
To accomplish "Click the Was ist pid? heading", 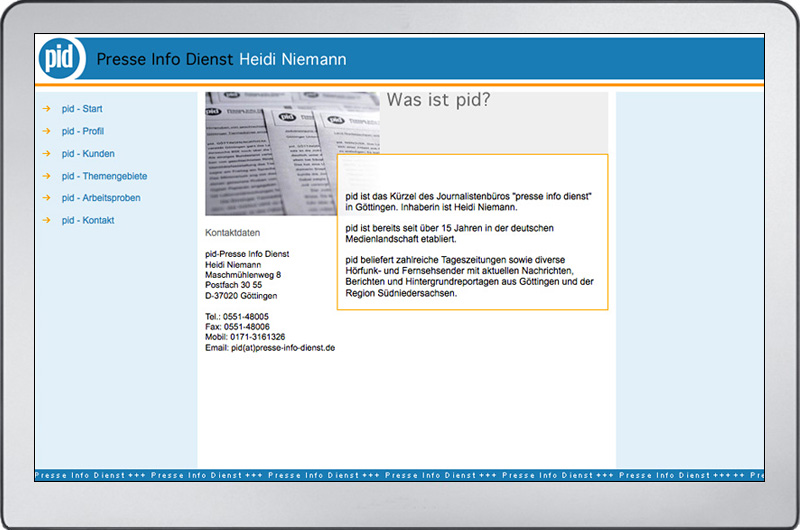I will [x=438, y=100].
